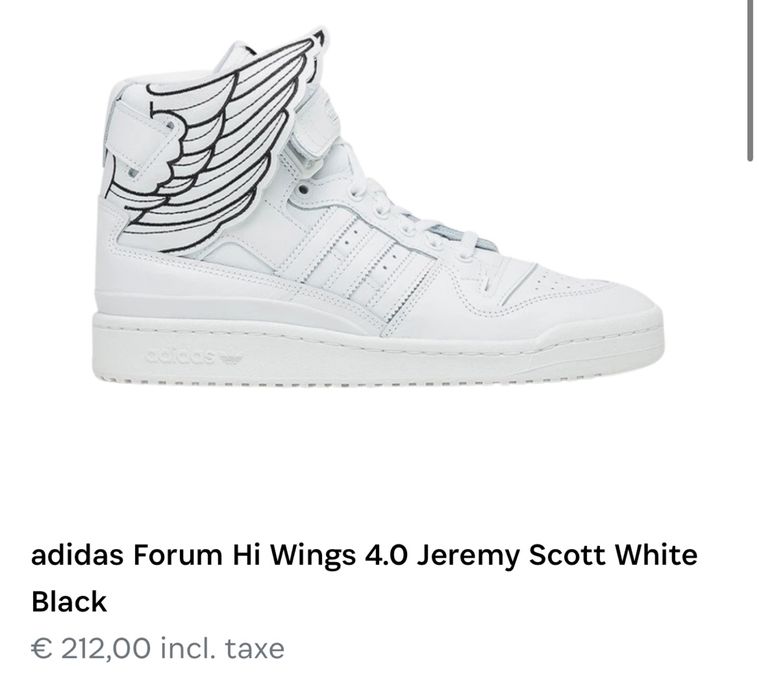Click the empty white area under the shoe

(x=380, y=460)
